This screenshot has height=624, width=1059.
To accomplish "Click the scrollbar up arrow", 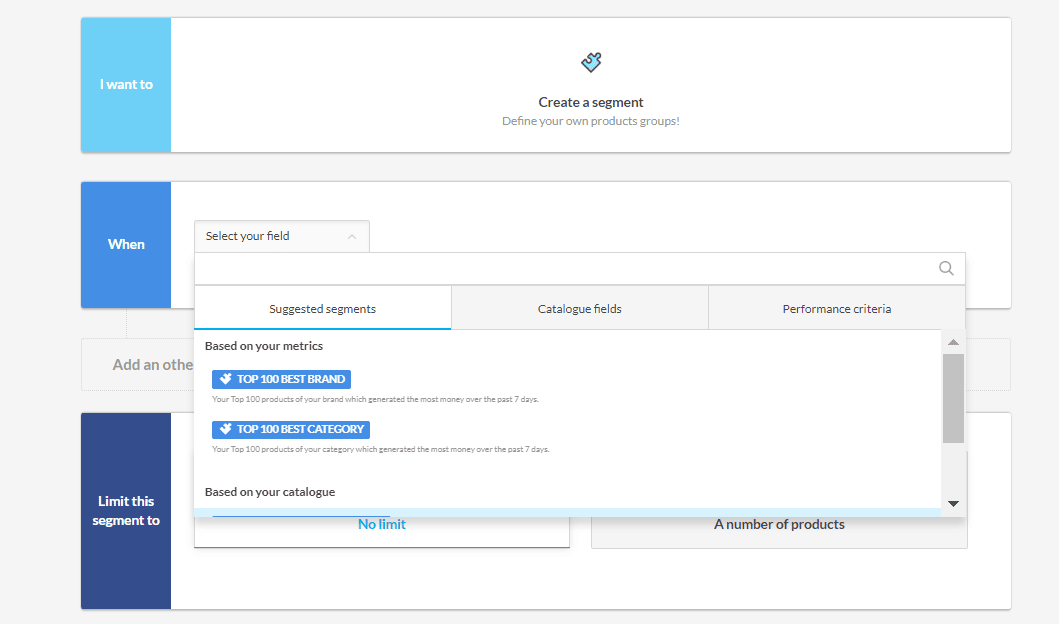I will 953,342.
